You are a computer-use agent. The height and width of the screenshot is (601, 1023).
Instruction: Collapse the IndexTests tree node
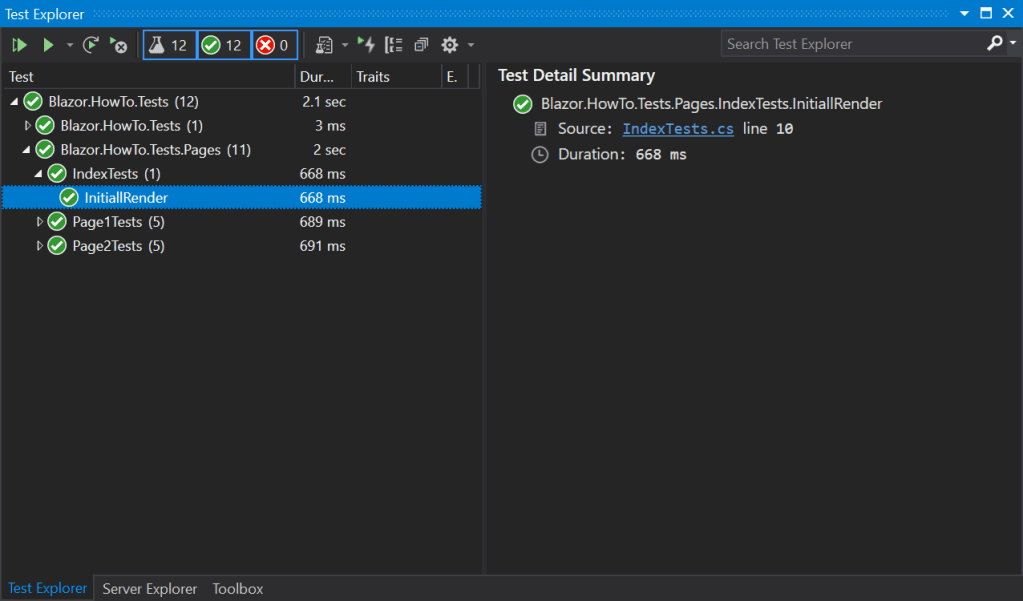pyautogui.click(x=39, y=174)
